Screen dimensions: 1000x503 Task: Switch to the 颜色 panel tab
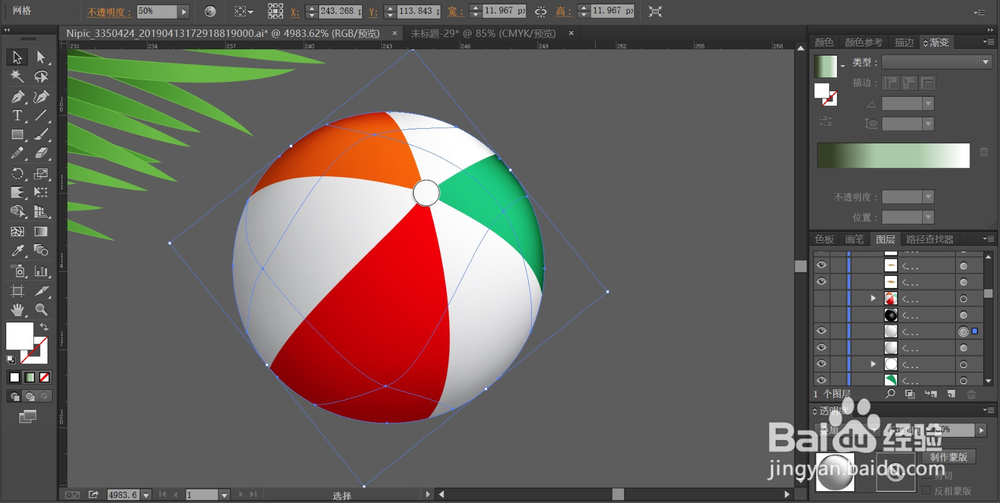[824, 42]
